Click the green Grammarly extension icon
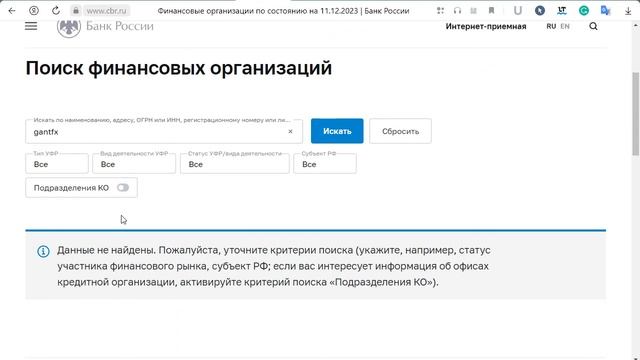This screenshot has height=360, width=640. (584, 11)
